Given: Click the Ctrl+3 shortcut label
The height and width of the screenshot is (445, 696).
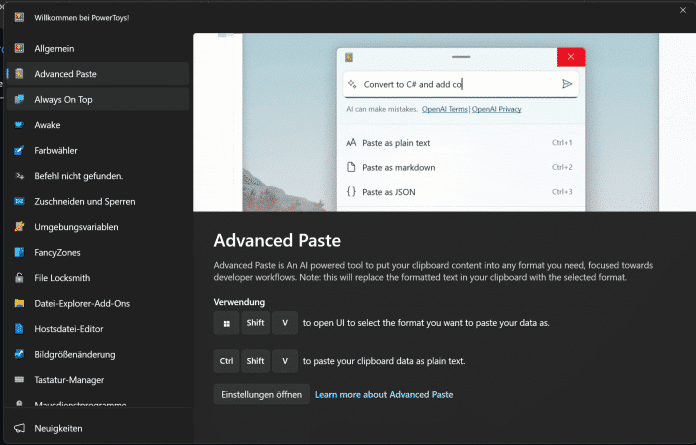Looking at the screenshot, I should coord(562,192).
